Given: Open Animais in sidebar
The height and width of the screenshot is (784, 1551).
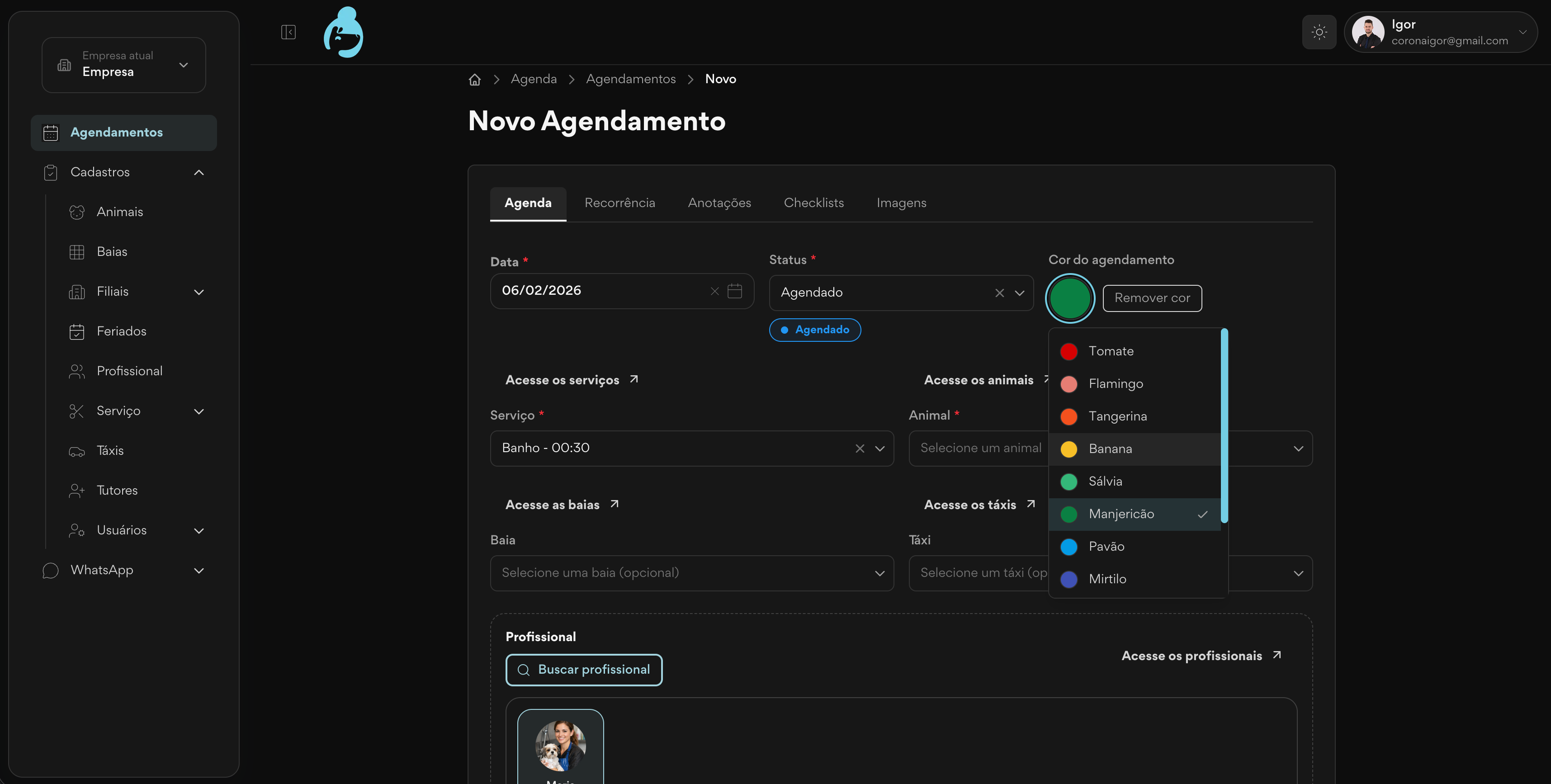Looking at the screenshot, I should pos(120,212).
